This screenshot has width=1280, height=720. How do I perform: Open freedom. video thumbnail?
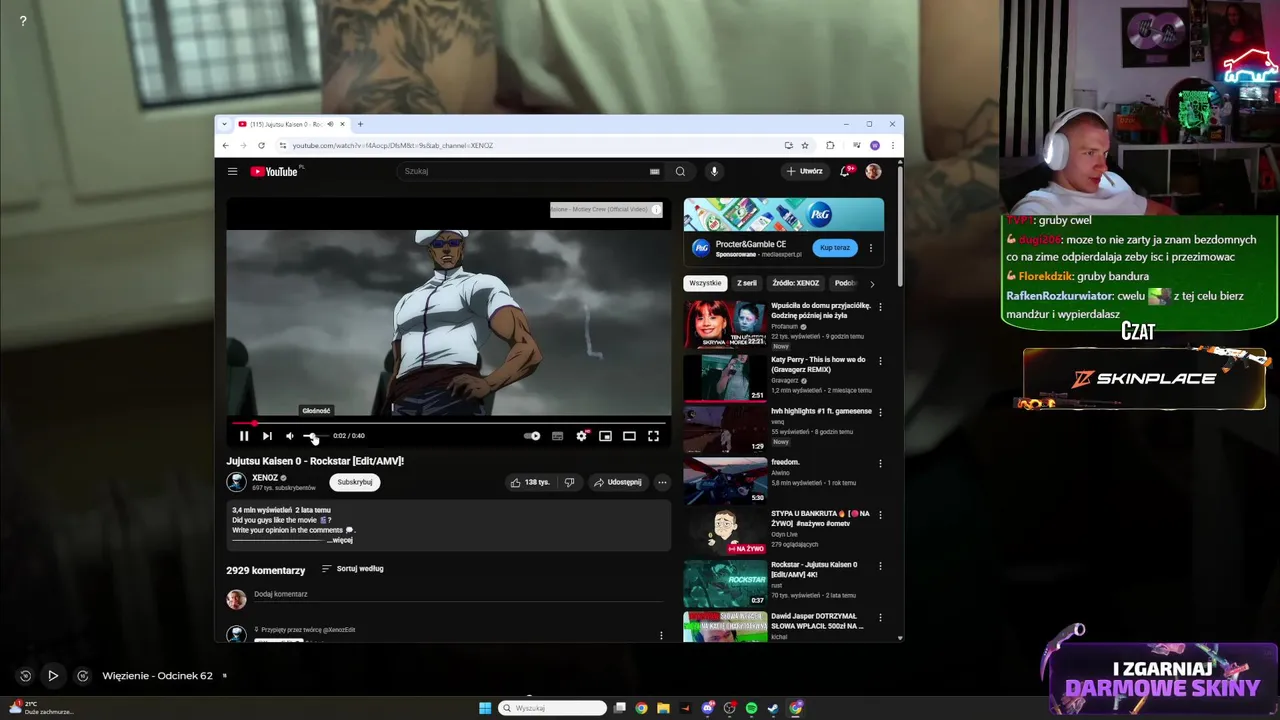coord(725,481)
